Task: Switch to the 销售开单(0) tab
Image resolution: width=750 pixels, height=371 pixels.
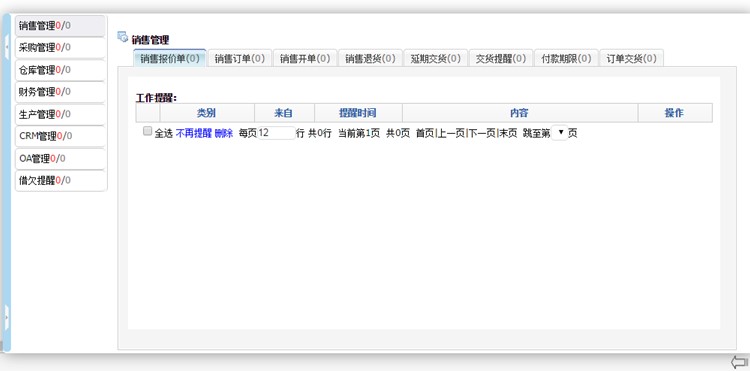Action: pyautogui.click(x=305, y=58)
